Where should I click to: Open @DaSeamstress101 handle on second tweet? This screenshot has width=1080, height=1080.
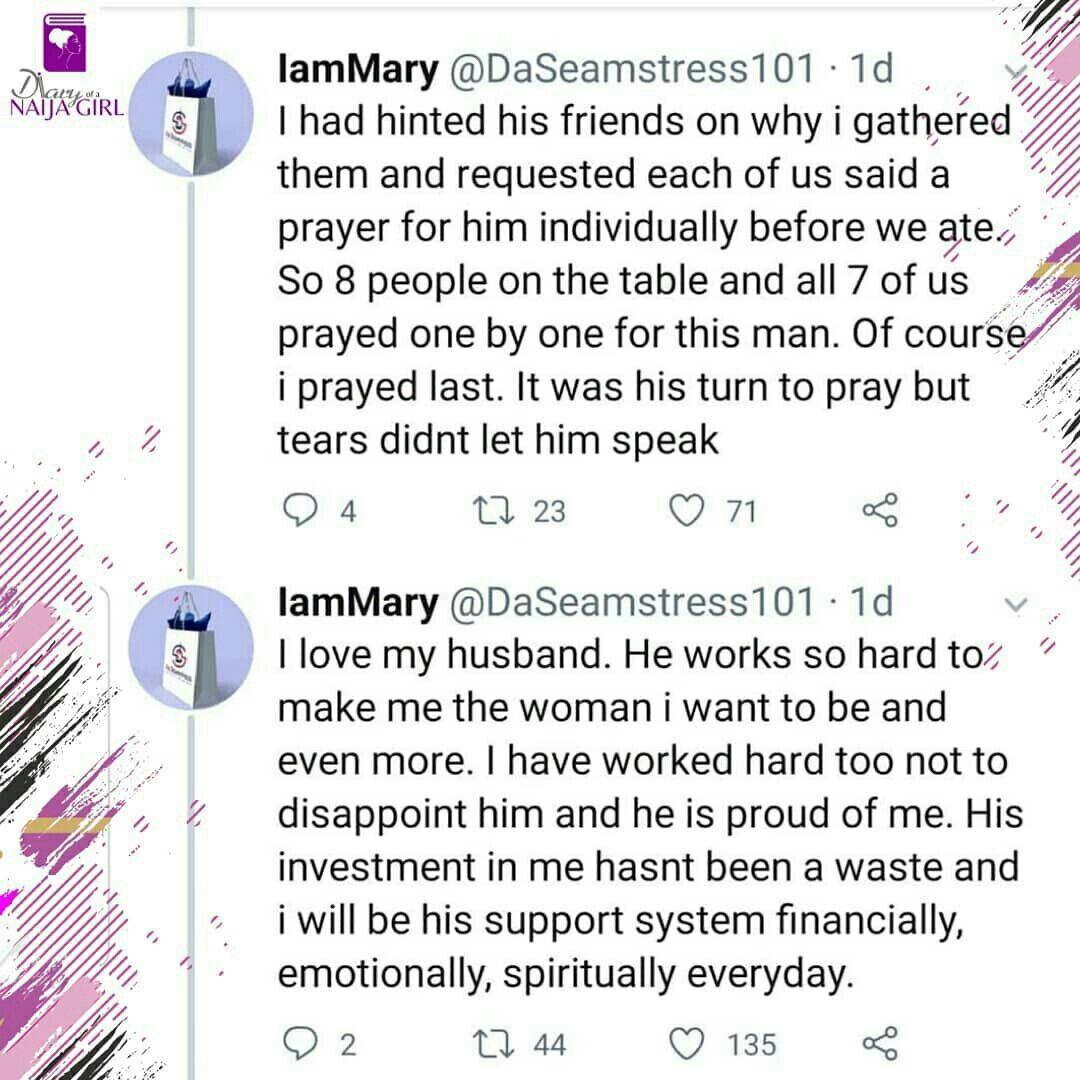pyautogui.click(x=632, y=602)
